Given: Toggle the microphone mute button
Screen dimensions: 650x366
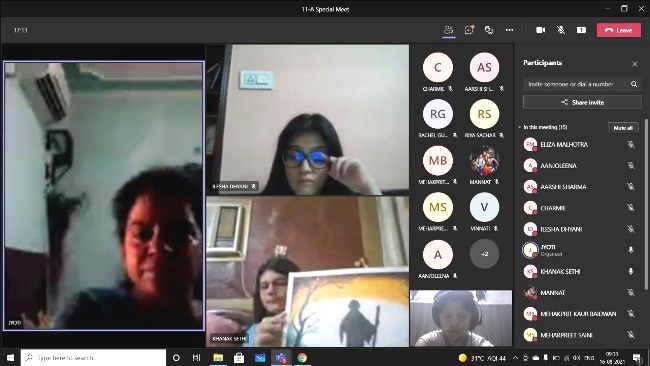Looking at the screenshot, I should [561, 30].
